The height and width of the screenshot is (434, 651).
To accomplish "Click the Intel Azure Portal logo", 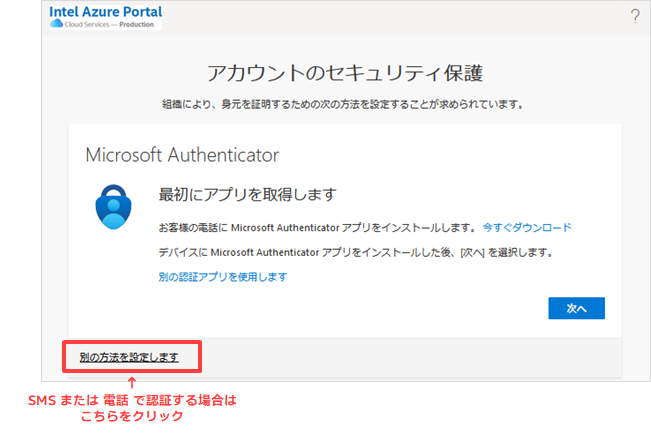I will [105, 17].
